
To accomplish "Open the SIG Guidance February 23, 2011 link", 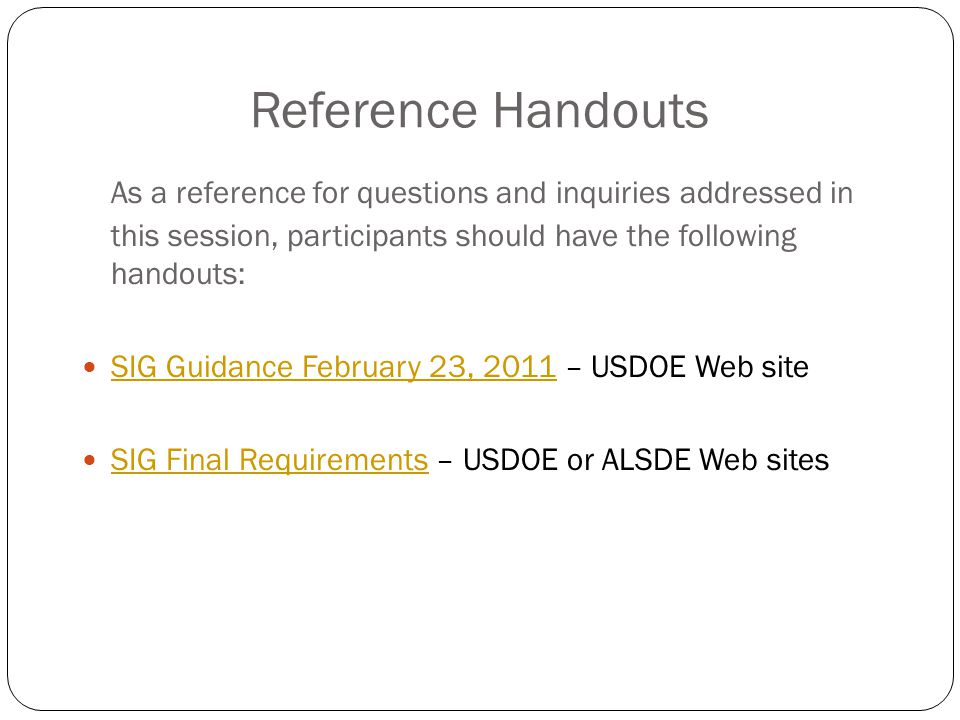I will point(334,367).
